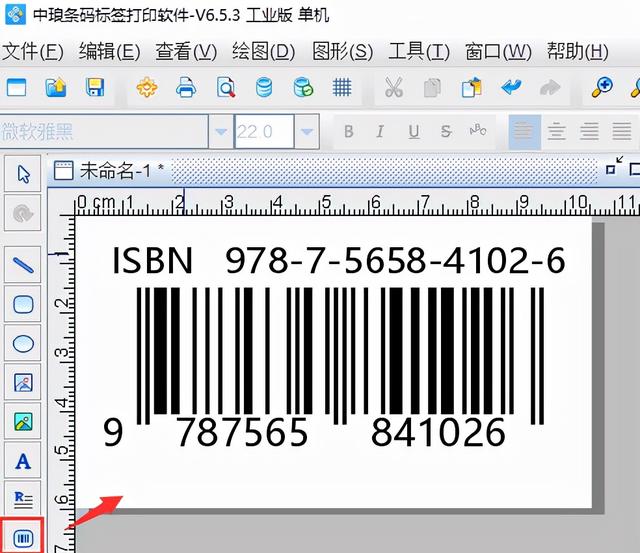Toggle the grid display icon

click(342, 87)
